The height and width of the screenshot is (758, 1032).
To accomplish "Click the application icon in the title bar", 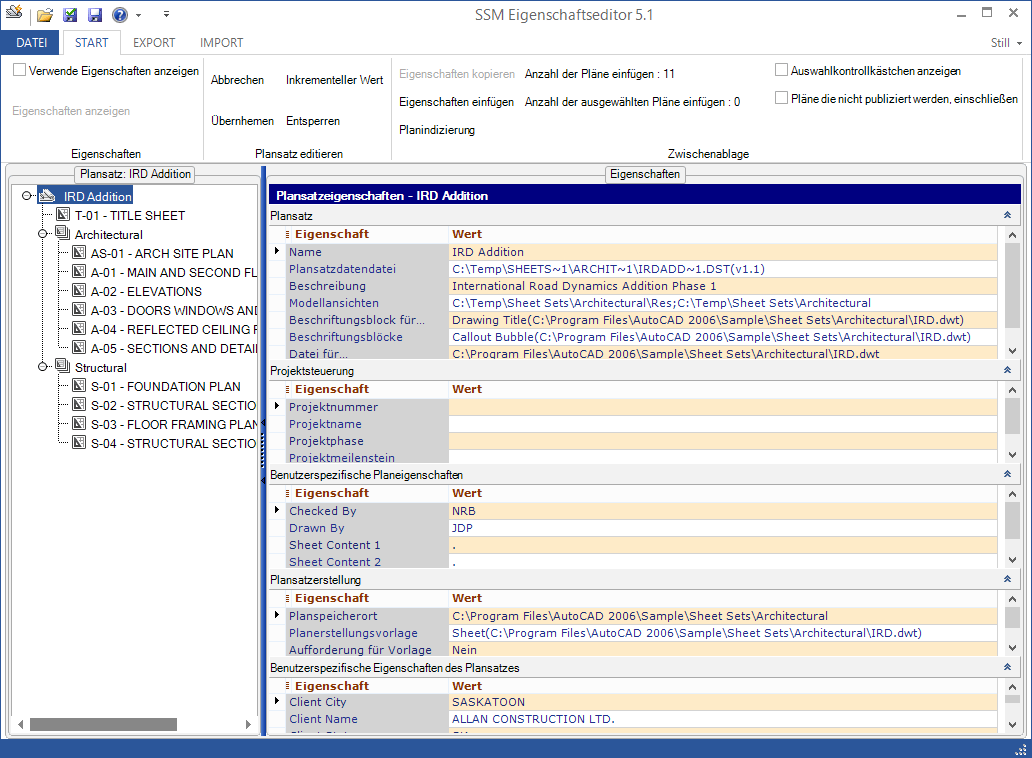I will pos(14,13).
